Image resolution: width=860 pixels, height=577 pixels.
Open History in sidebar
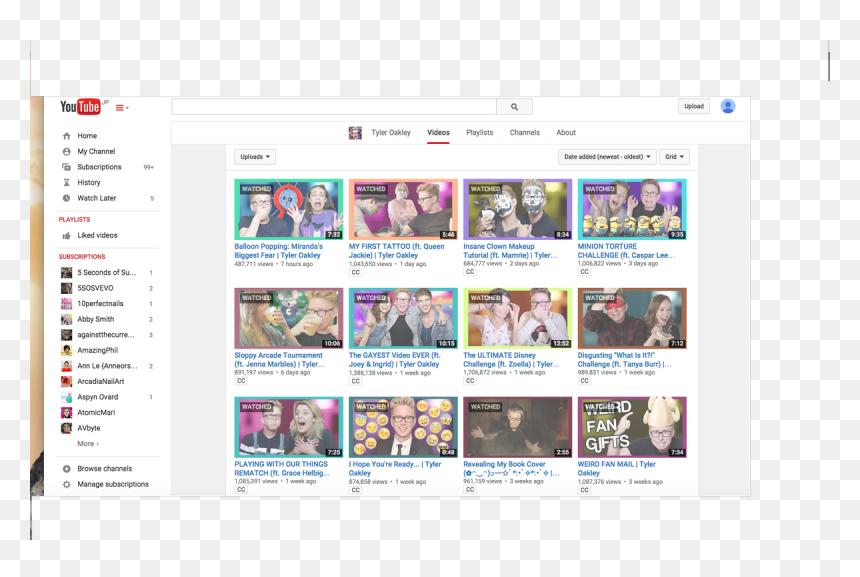point(88,183)
